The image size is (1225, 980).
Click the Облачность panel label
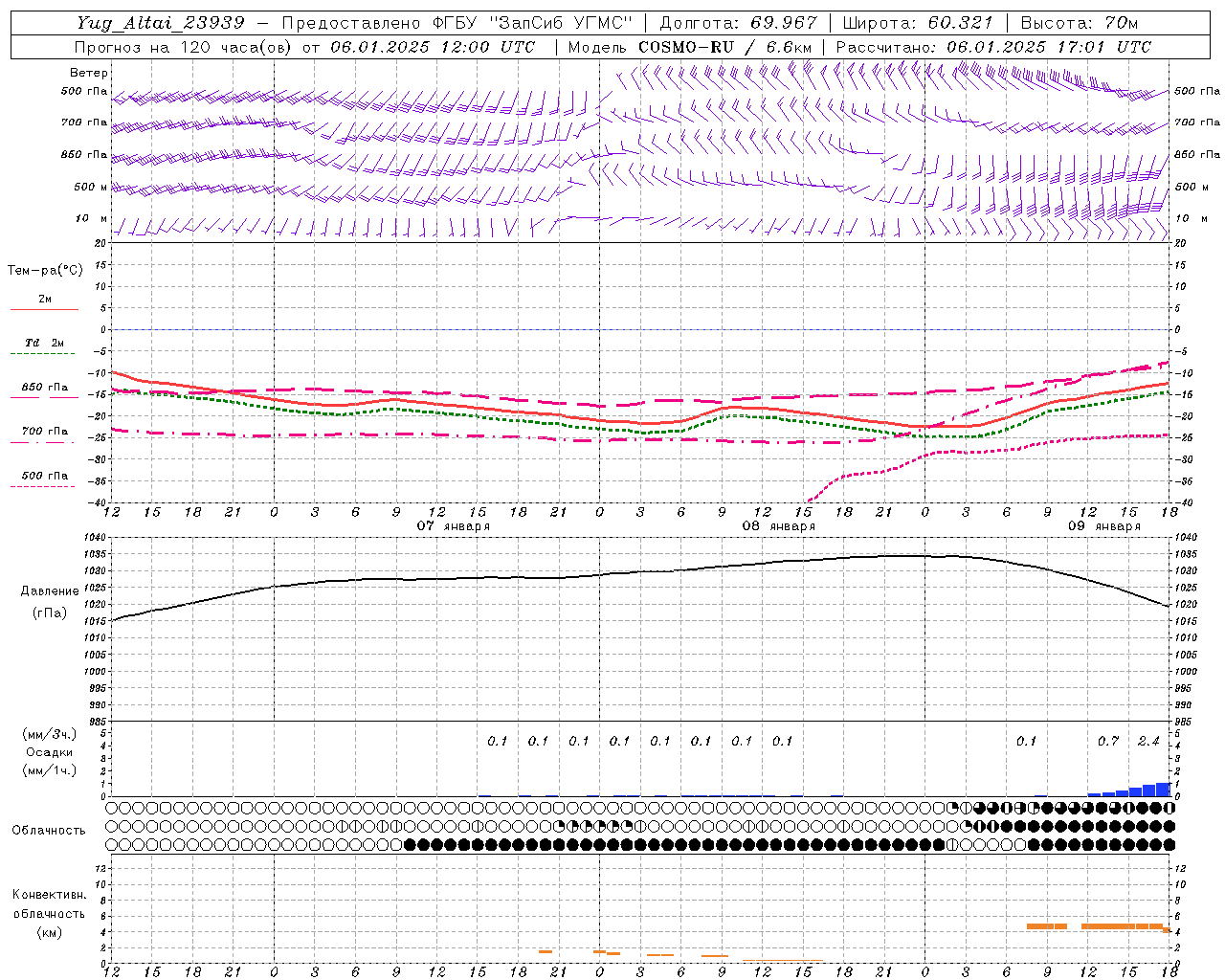click(48, 831)
